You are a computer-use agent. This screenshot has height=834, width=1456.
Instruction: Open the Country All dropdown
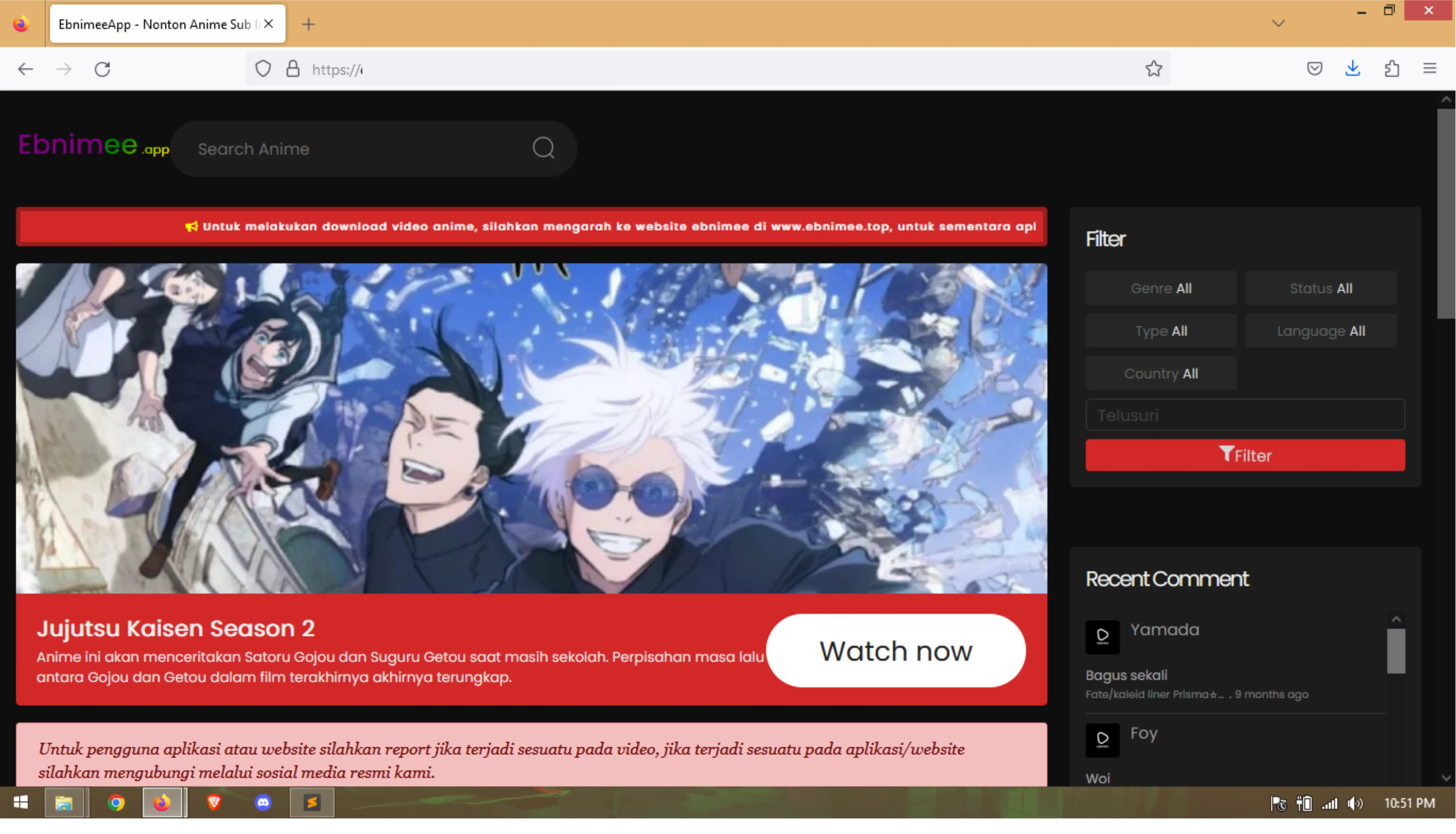click(x=1161, y=373)
